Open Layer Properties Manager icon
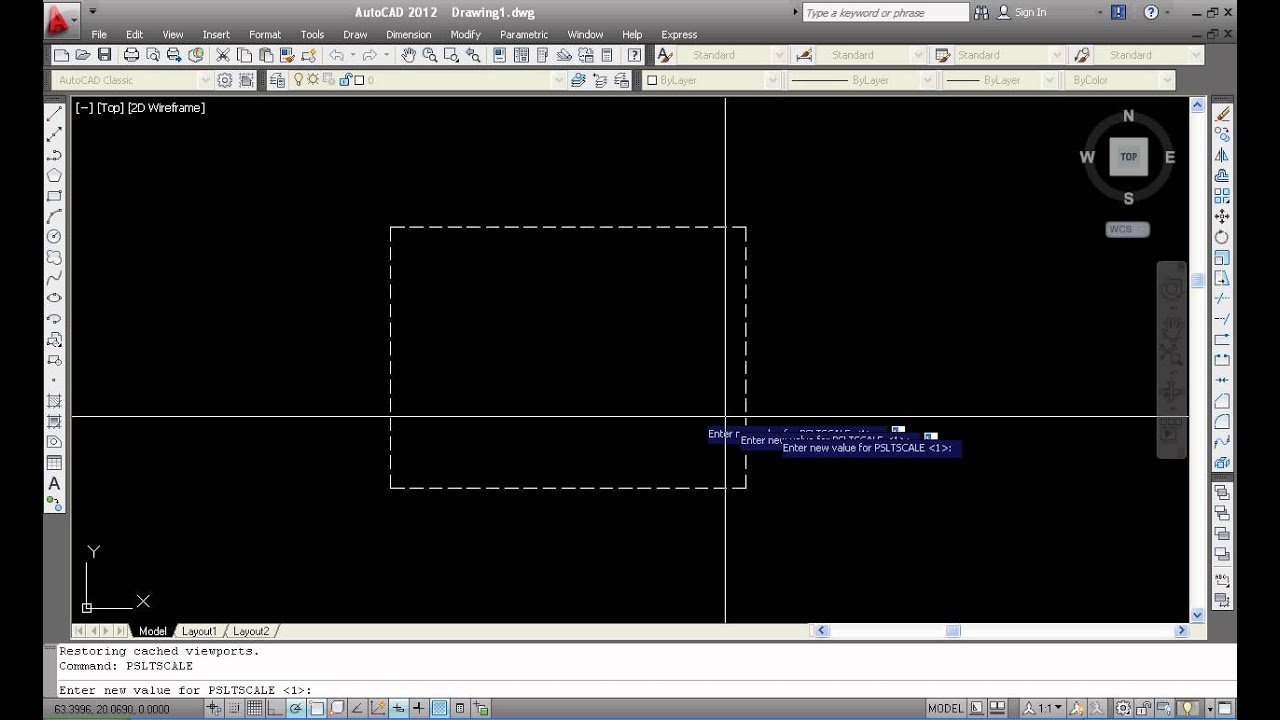The height and width of the screenshot is (720, 1280). (277, 80)
